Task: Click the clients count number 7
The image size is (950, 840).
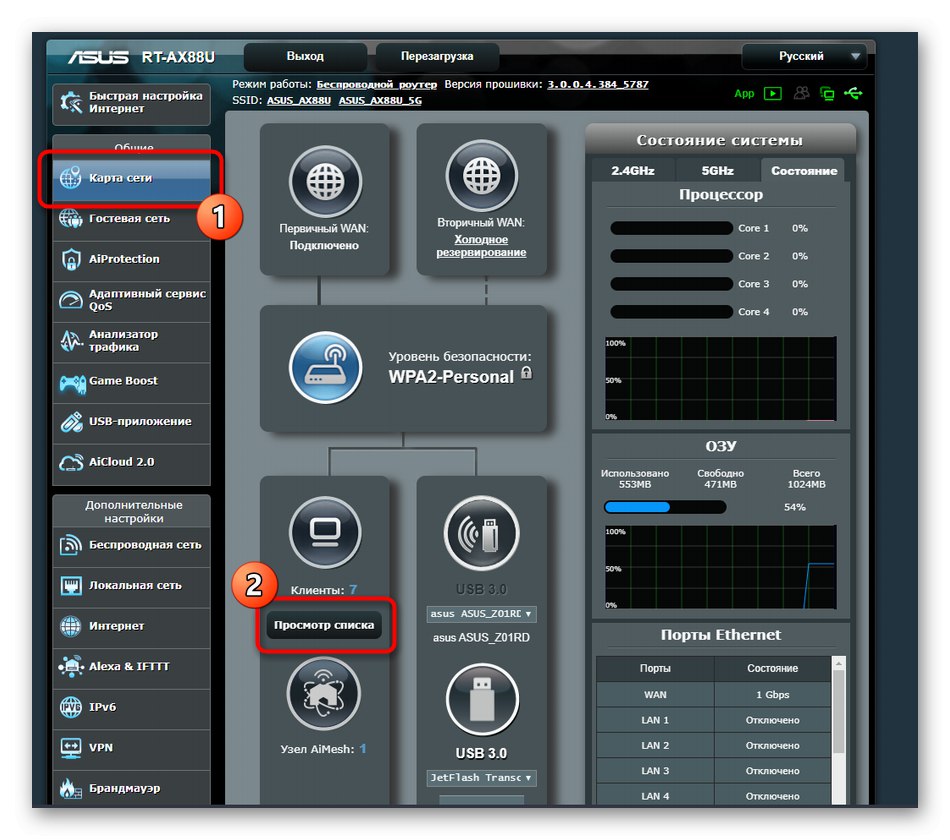Action: coord(353,590)
